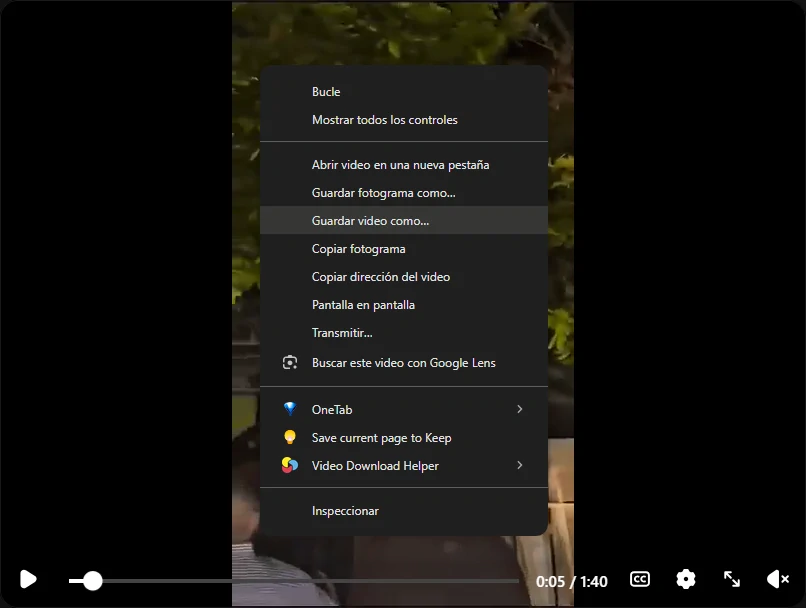Expand the OneTab submenu arrow
806x608 pixels.
[520, 409]
